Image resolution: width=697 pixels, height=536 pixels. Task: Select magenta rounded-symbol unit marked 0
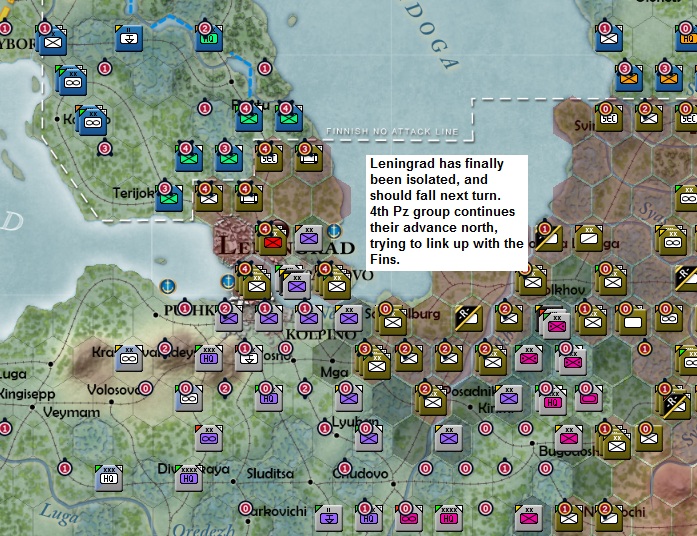pyautogui.click(x=589, y=398)
